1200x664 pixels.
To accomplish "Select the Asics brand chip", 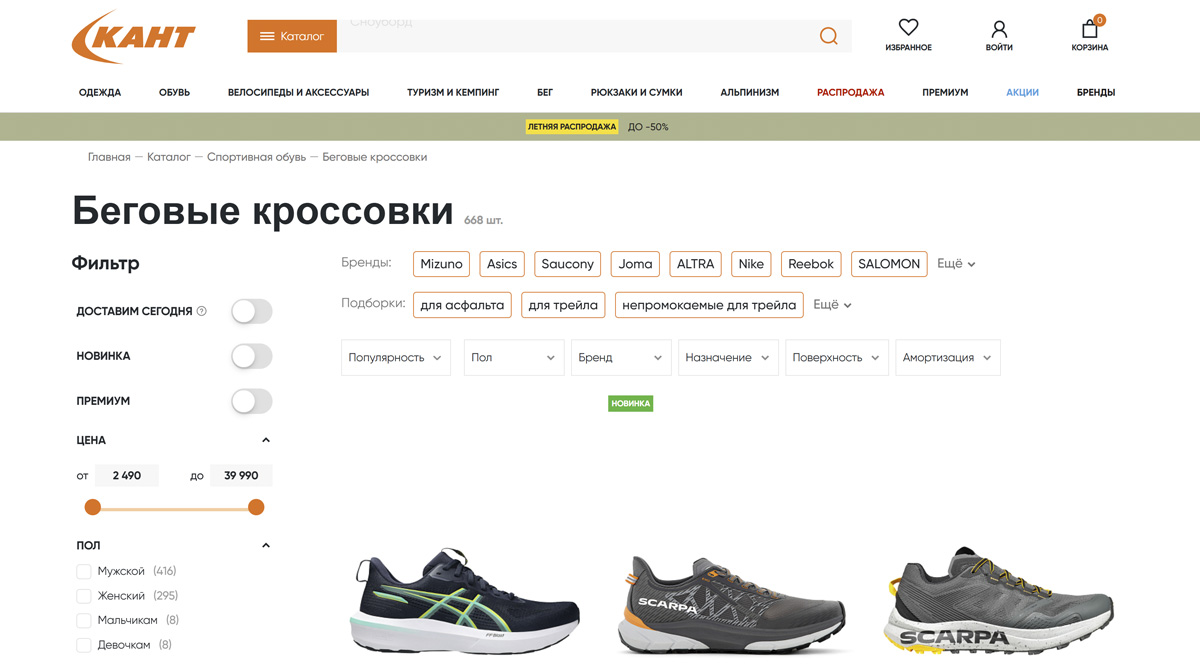I will (502, 264).
